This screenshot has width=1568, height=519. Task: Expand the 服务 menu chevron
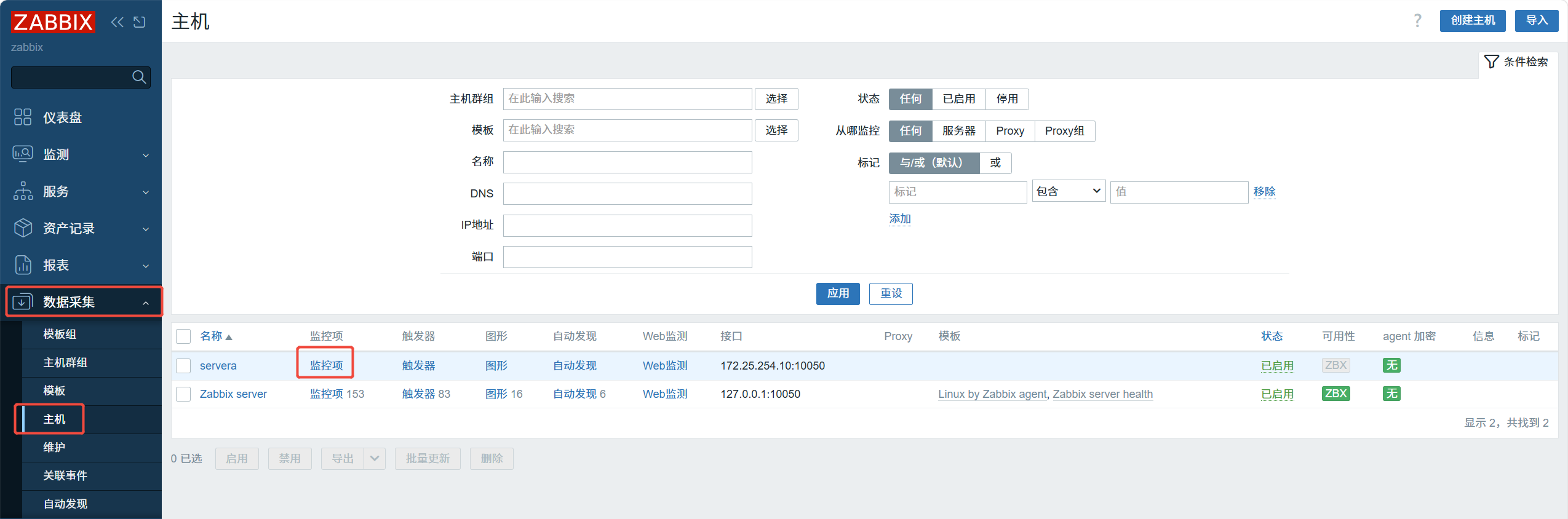146,192
